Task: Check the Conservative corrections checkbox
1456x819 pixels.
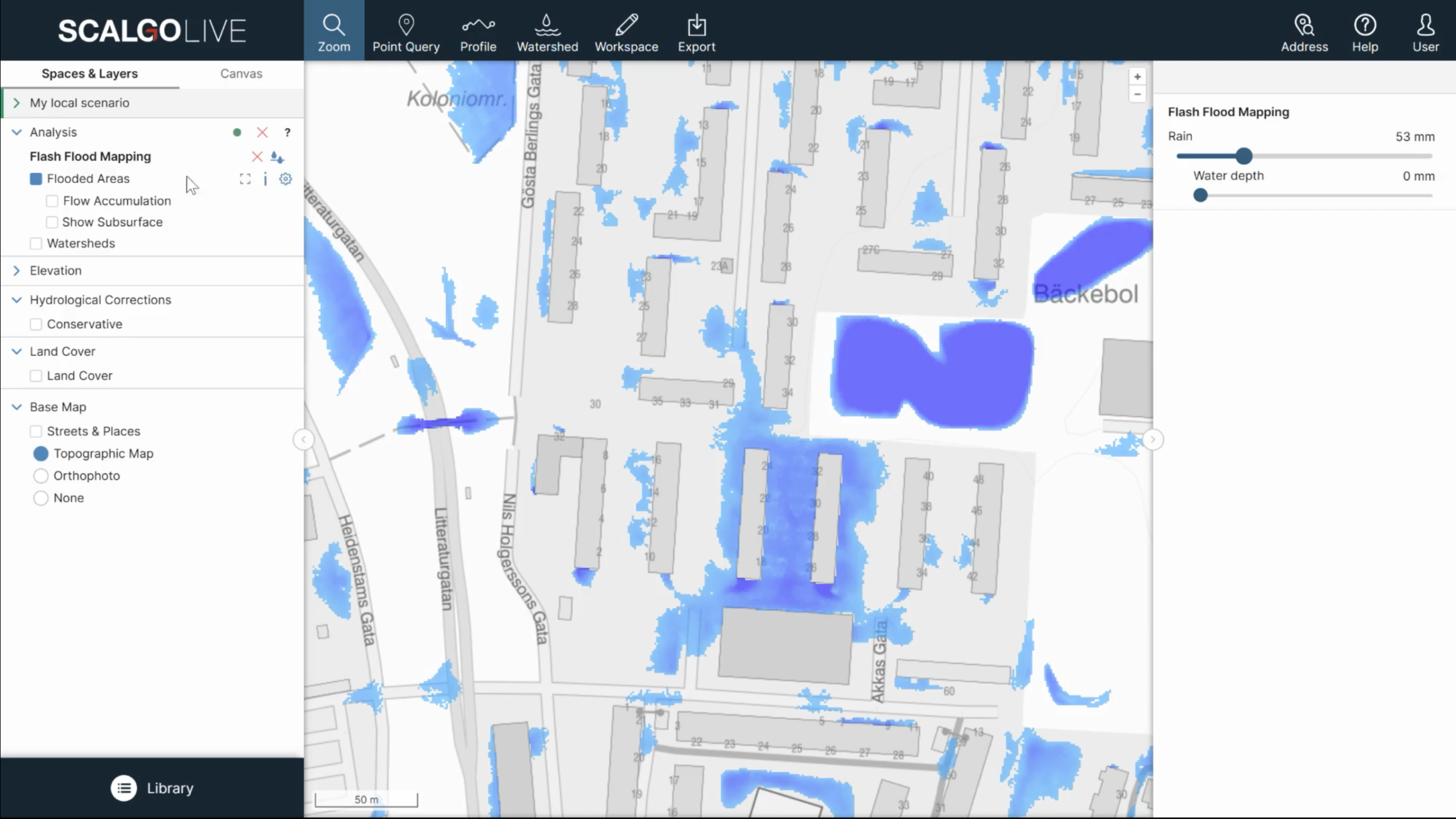Action: (x=36, y=324)
